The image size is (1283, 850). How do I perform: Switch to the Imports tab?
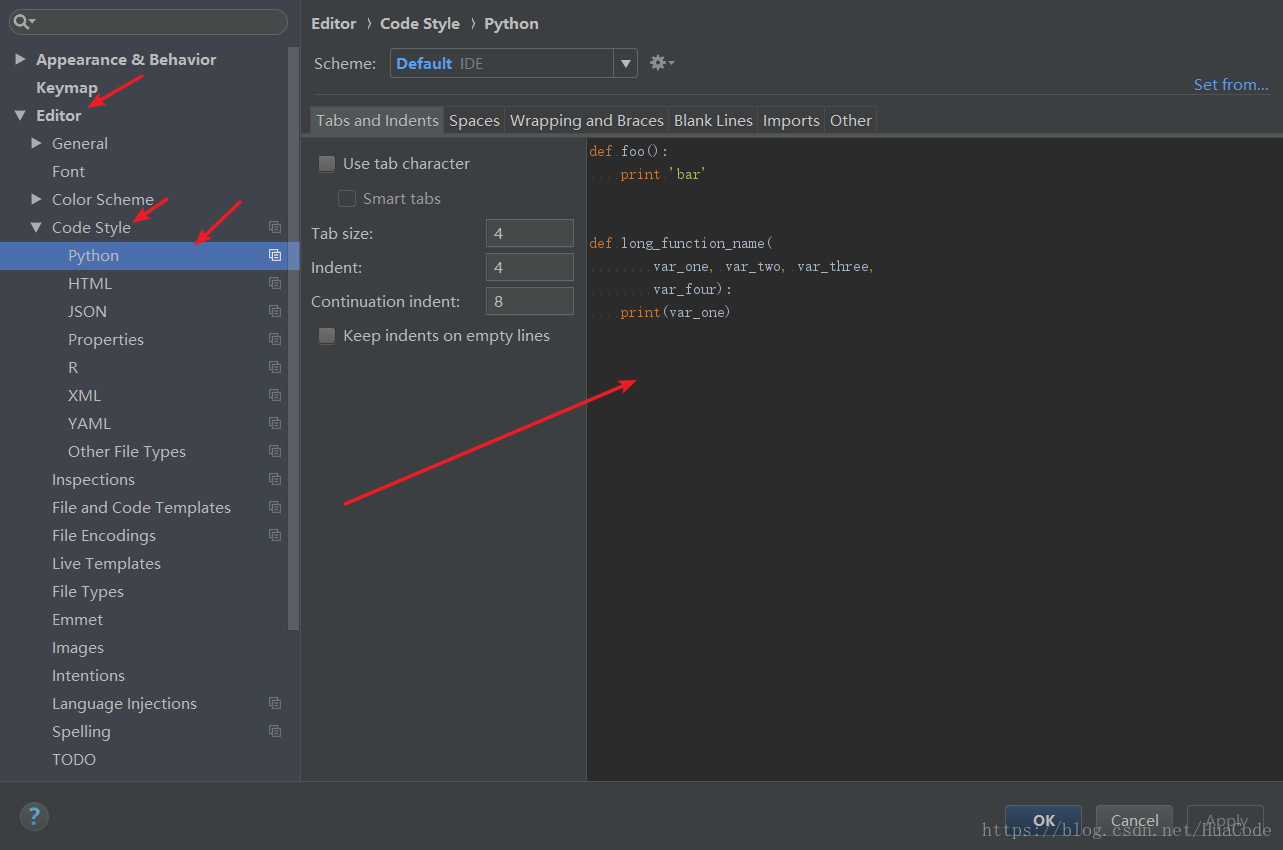(x=791, y=120)
